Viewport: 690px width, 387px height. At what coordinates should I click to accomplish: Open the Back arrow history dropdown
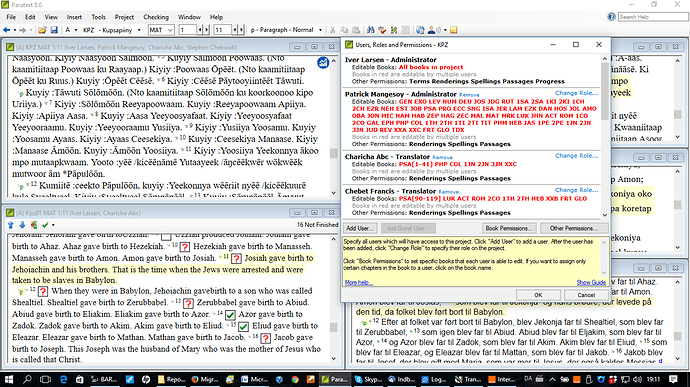15,30
